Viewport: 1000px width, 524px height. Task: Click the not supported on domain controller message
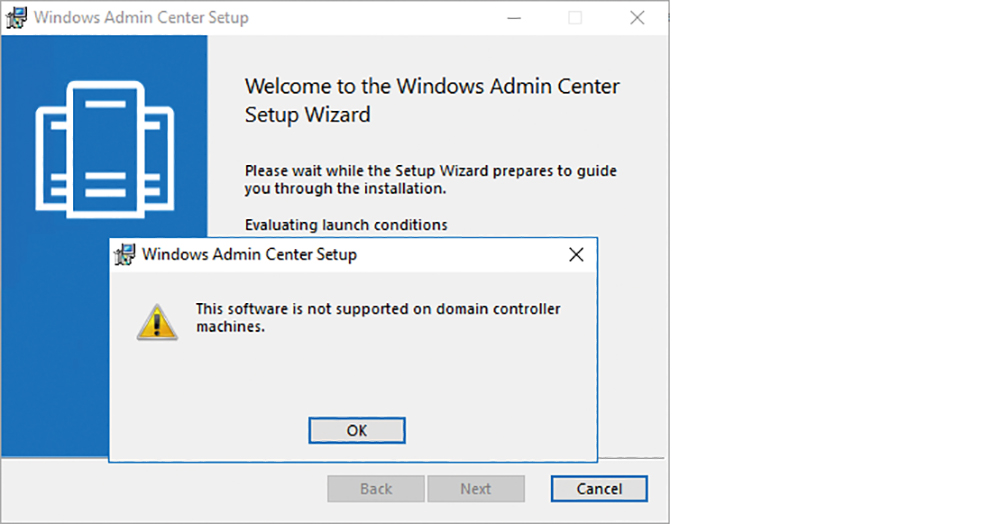378,317
